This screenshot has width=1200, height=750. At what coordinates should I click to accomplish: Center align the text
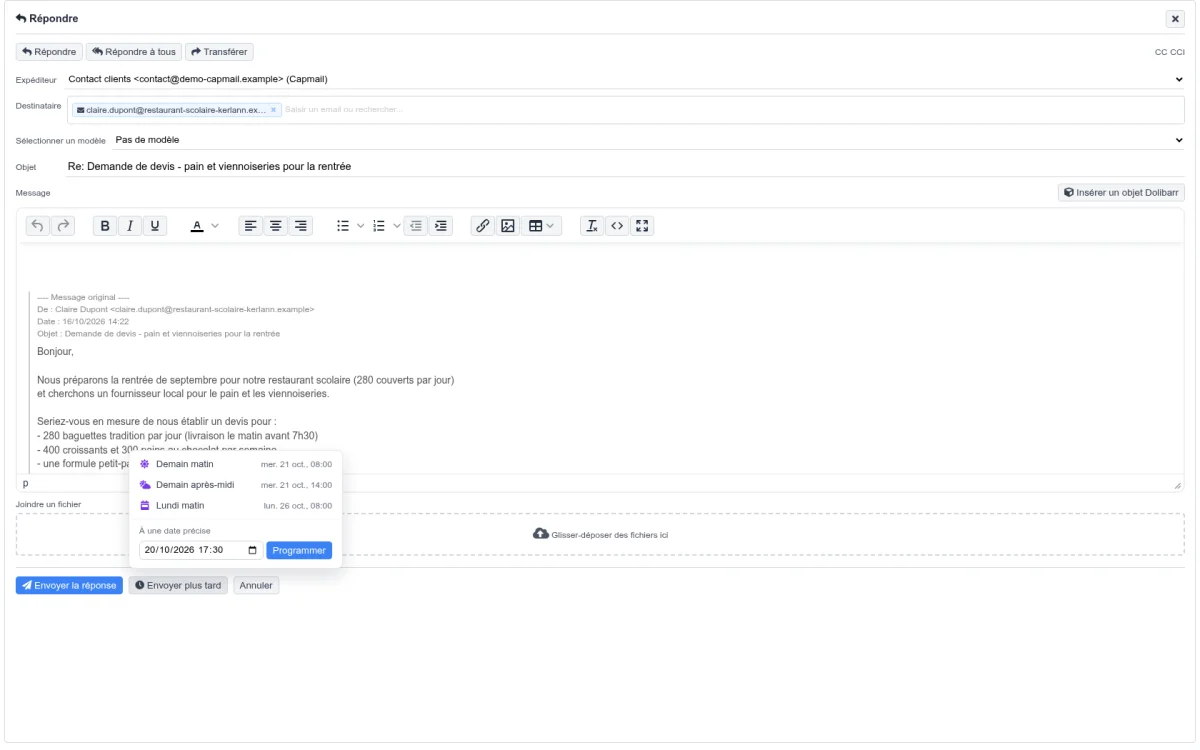click(276, 226)
